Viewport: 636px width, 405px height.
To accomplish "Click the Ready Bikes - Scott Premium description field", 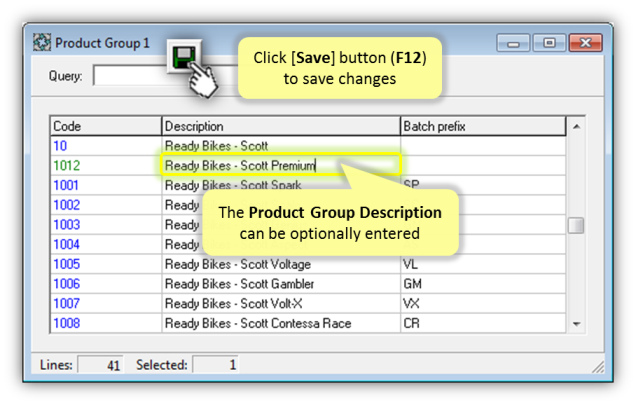I will tap(281, 165).
